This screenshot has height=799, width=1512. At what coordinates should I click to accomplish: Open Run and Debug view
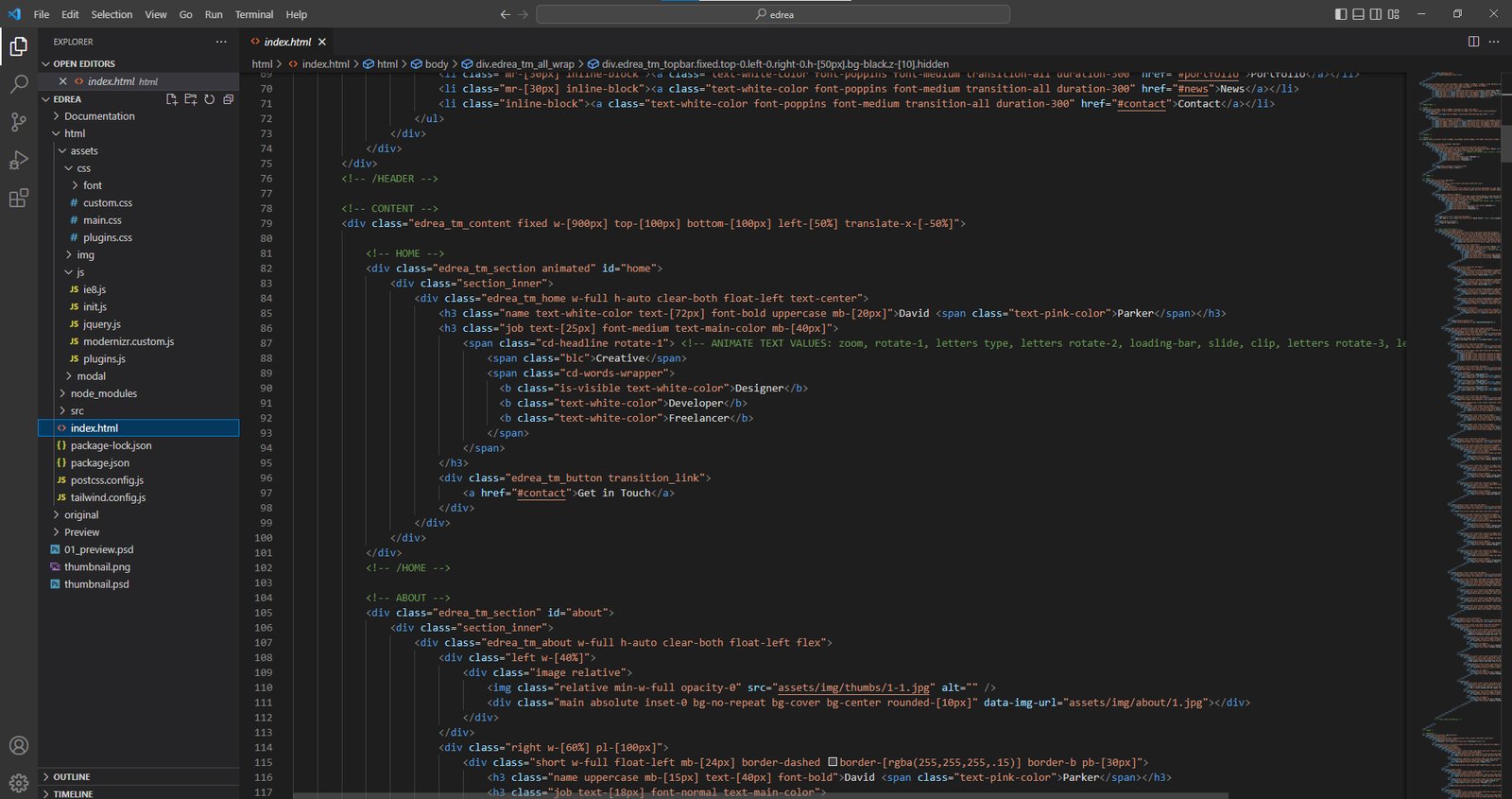pyautogui.click(x=19, y=161)
